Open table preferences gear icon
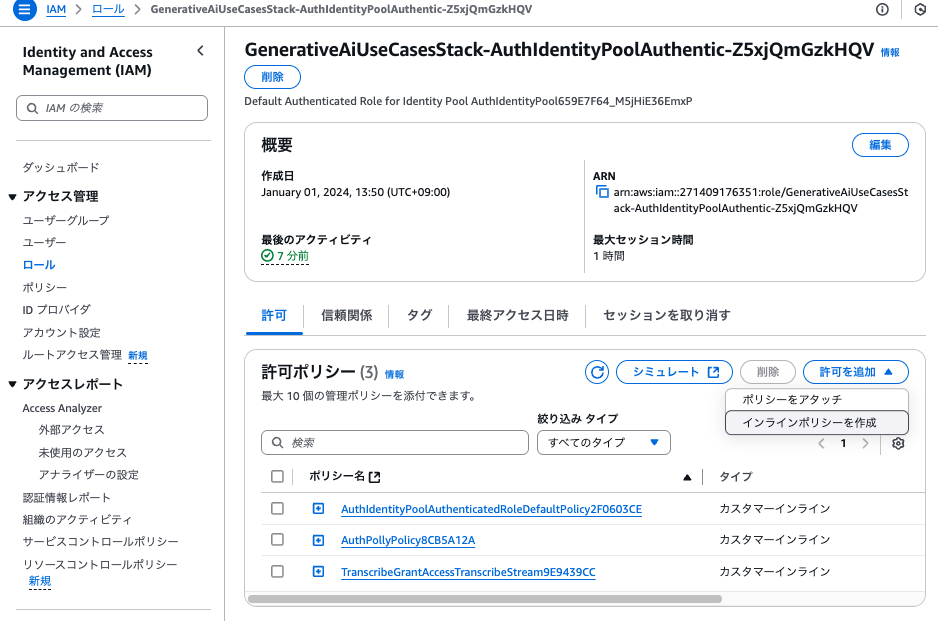 [x=897, y=443]
